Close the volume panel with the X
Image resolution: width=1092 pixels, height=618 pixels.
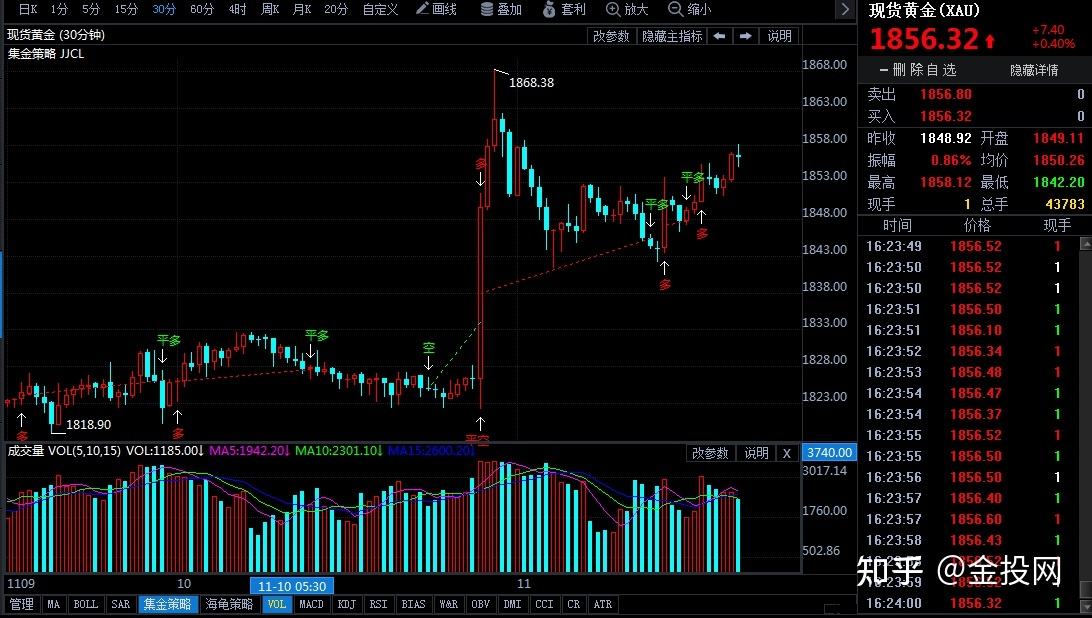click(x=787, y=452)
